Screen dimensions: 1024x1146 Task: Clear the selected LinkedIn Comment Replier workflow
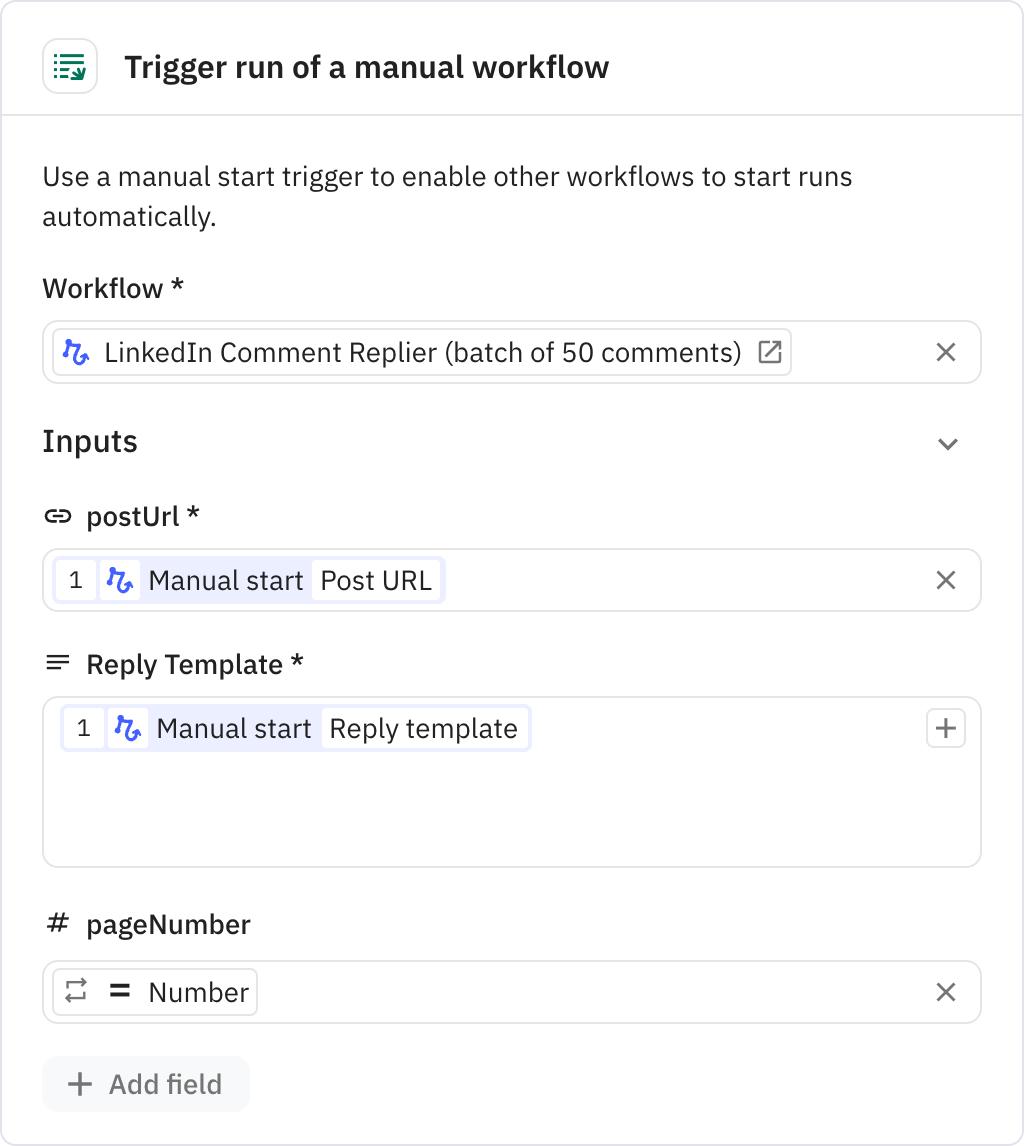click(x=945, y=352)
